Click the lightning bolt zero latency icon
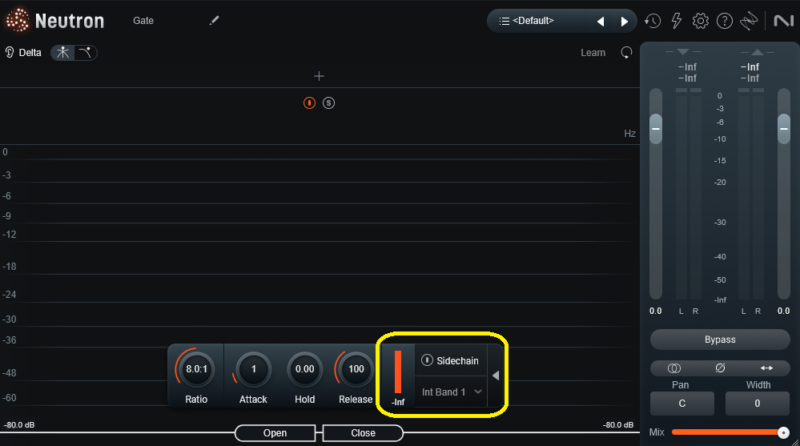Image resolution: width=800 pixels, height=446 pixels. pos(677,21)
